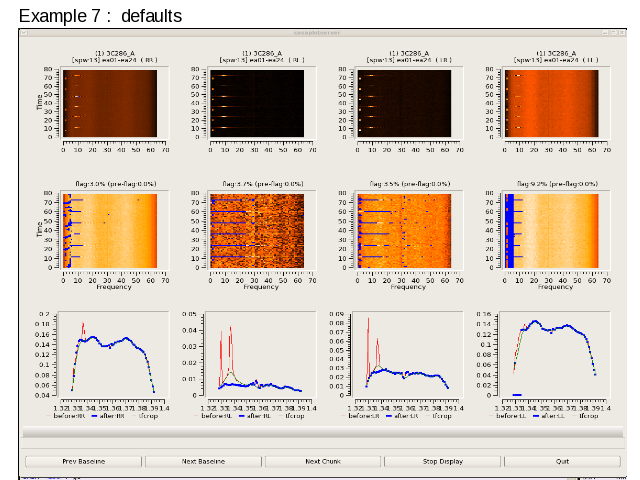Select the top-row RL black waterfall plot
Screen dimensions: 640x480
click(x=257, y=103)
